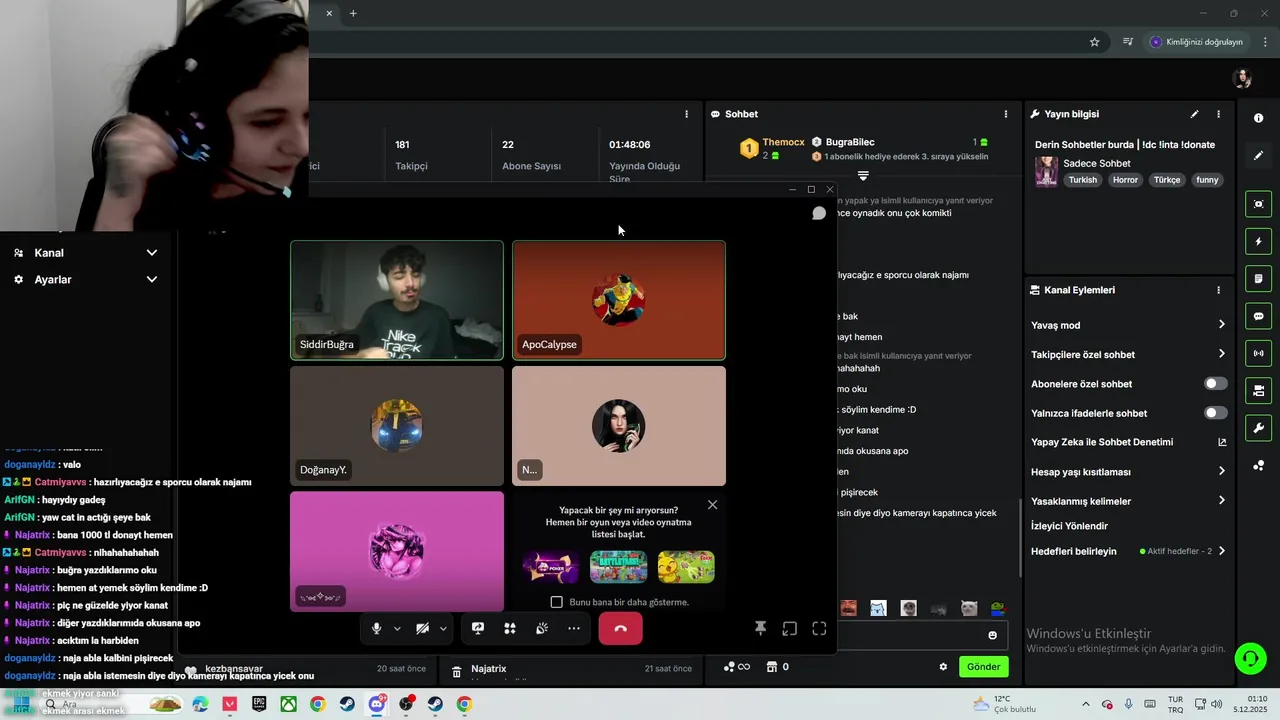Expand 'Takipçilere özel sohbet' setting
This screenshot has width=1280, height=720.
pyautogui.click(x=1128, y=354)
